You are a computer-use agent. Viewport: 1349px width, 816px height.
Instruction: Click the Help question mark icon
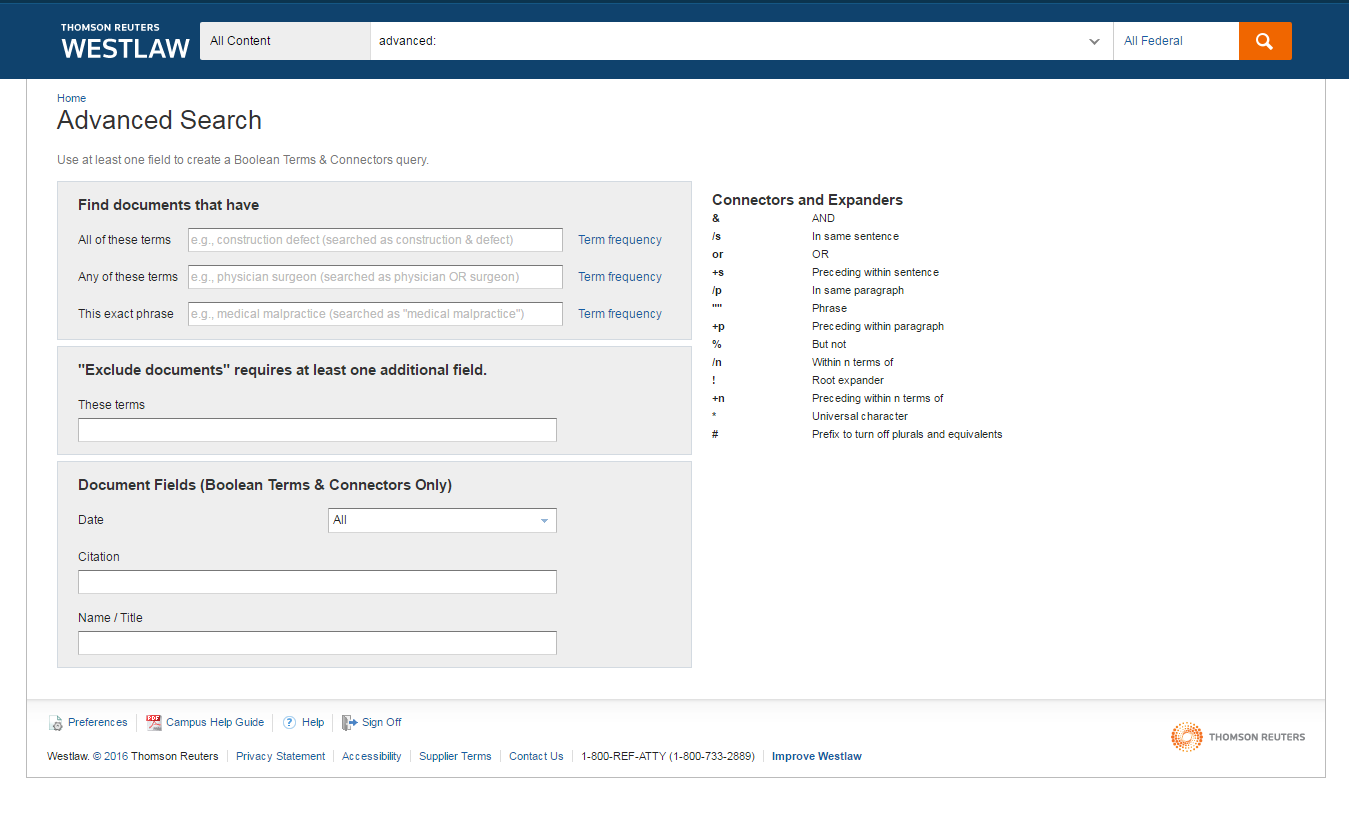289,722
